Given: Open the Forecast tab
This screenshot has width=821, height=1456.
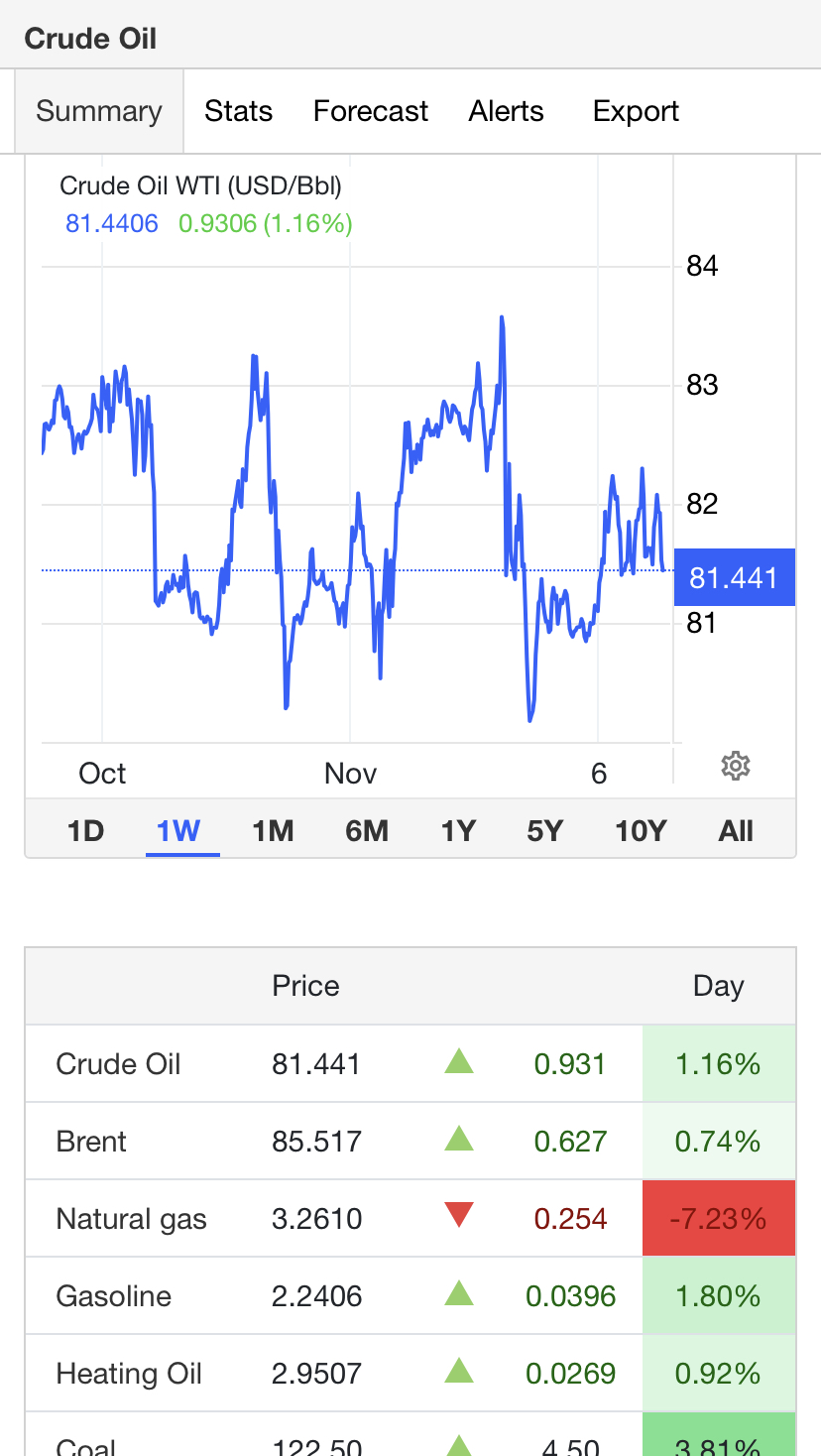Looking at the screenshot, I should pyautogui.click(x=371, y=111).
